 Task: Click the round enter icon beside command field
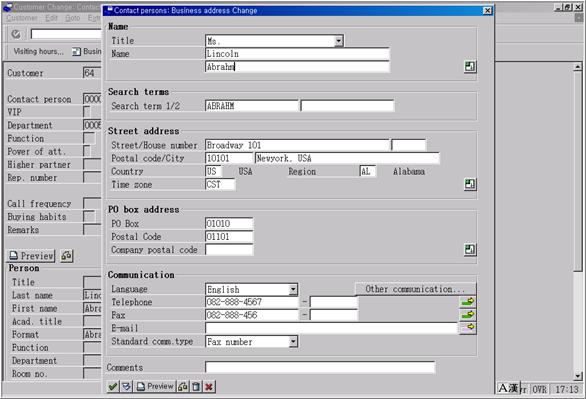(16, 34)
